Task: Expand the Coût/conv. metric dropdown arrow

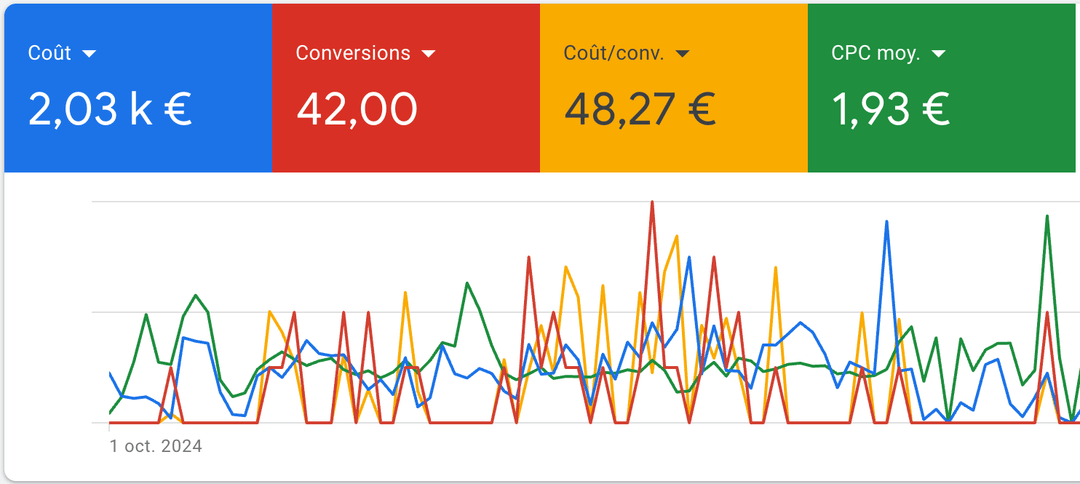Action: 683,54
